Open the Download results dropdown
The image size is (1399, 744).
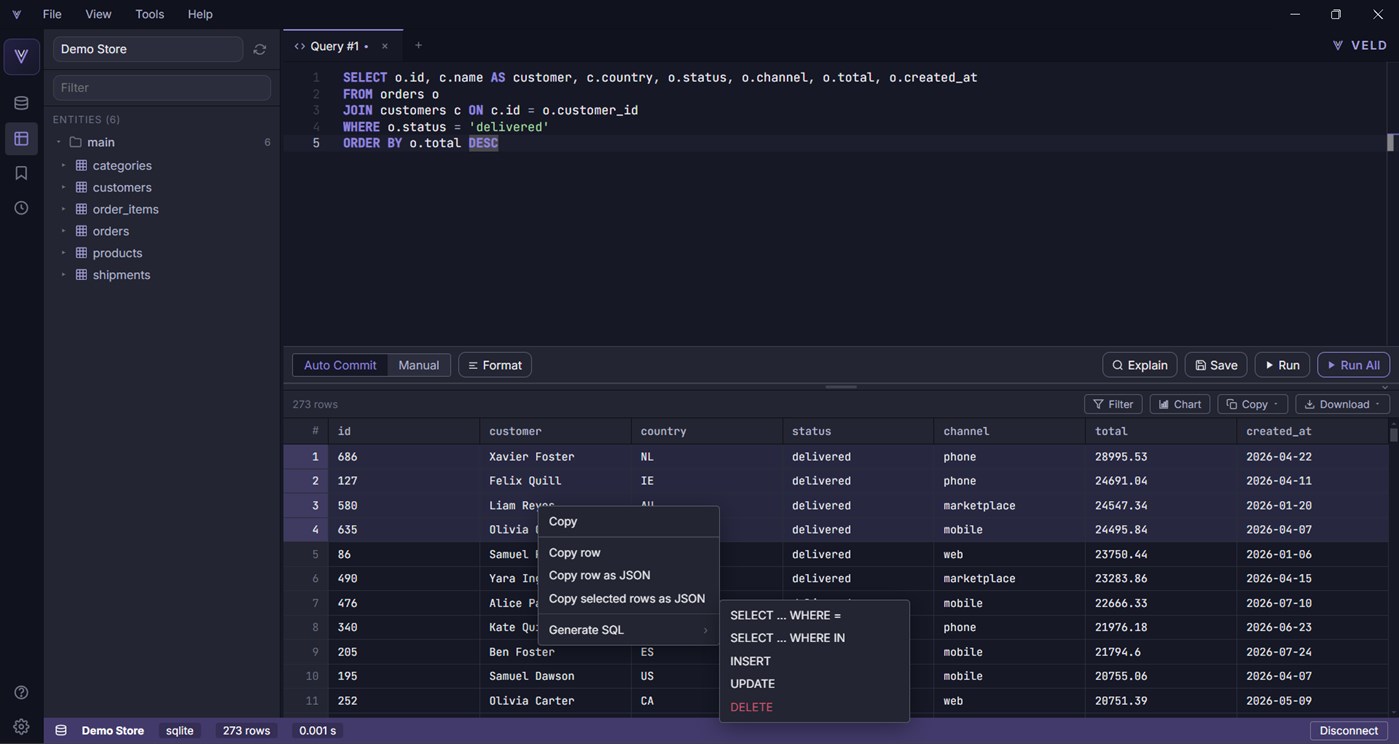pyautogui.click(x=1342, y=404)
